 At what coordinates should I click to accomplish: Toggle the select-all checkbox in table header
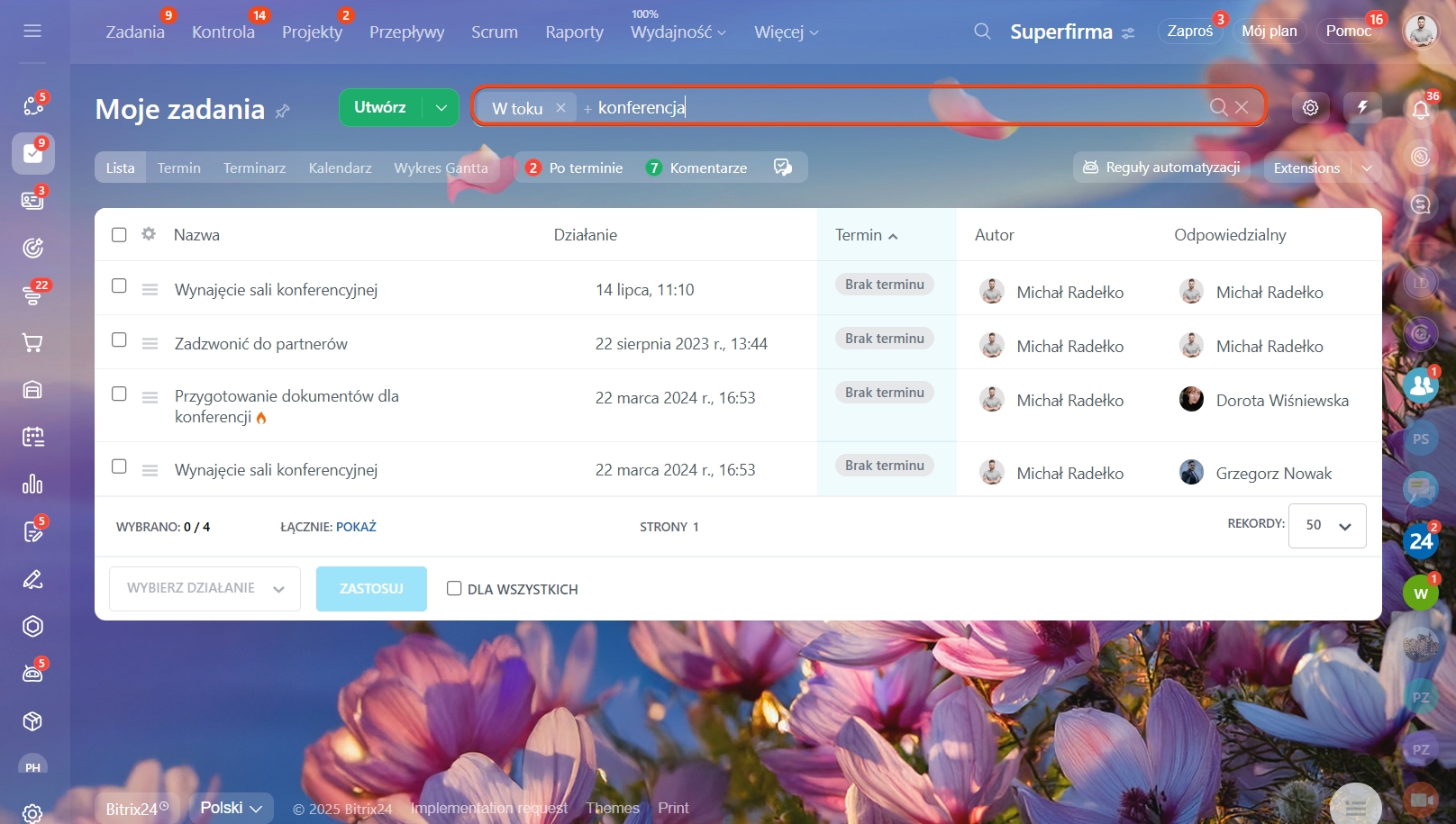pos(119,234)
